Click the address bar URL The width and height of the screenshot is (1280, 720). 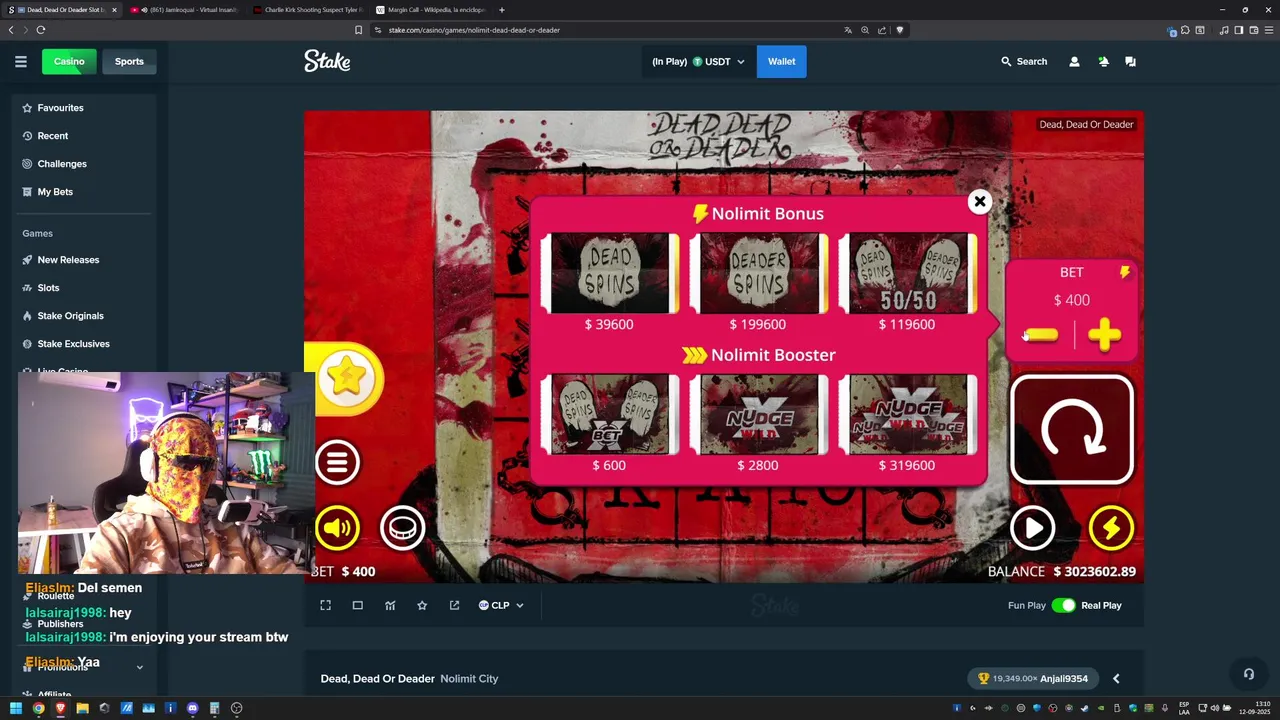(x=474, y=30)
